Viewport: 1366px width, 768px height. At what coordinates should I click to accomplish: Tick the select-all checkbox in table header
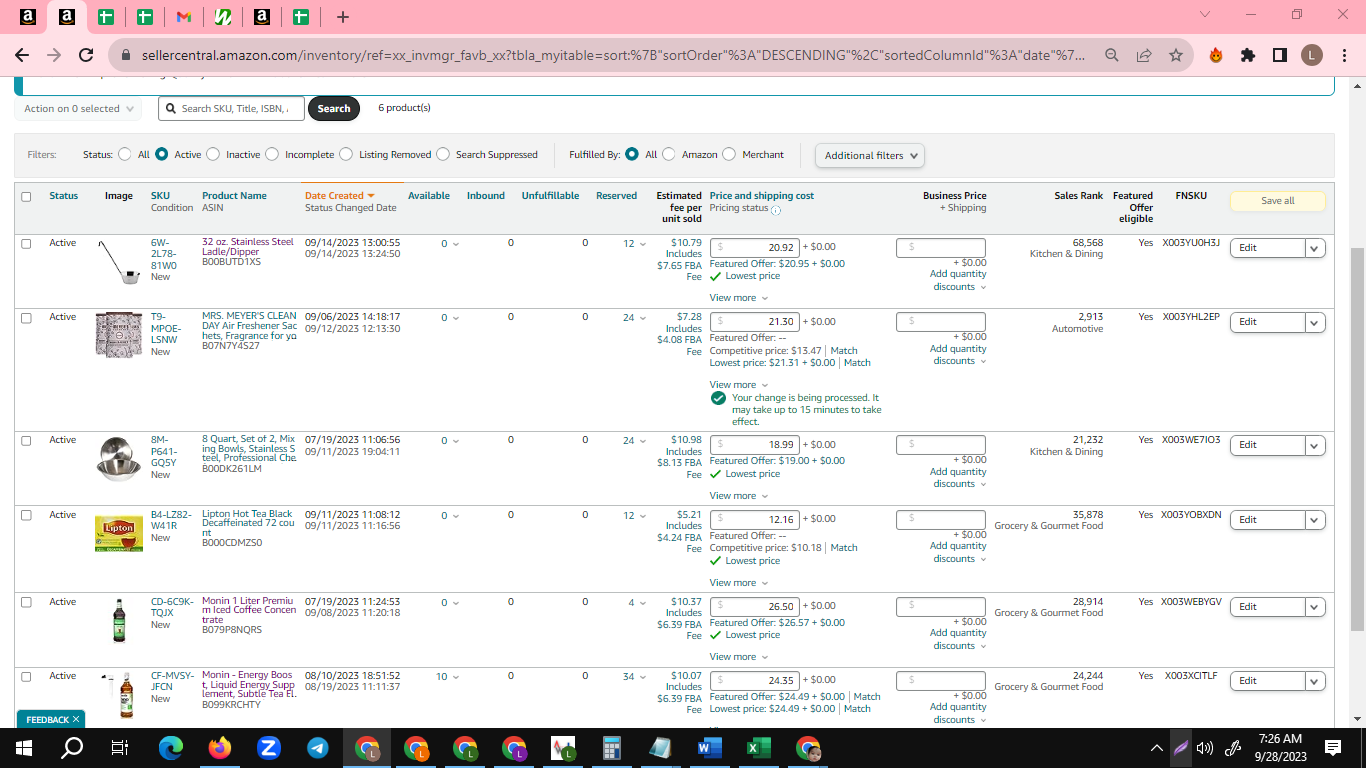(x=26, y=197)
